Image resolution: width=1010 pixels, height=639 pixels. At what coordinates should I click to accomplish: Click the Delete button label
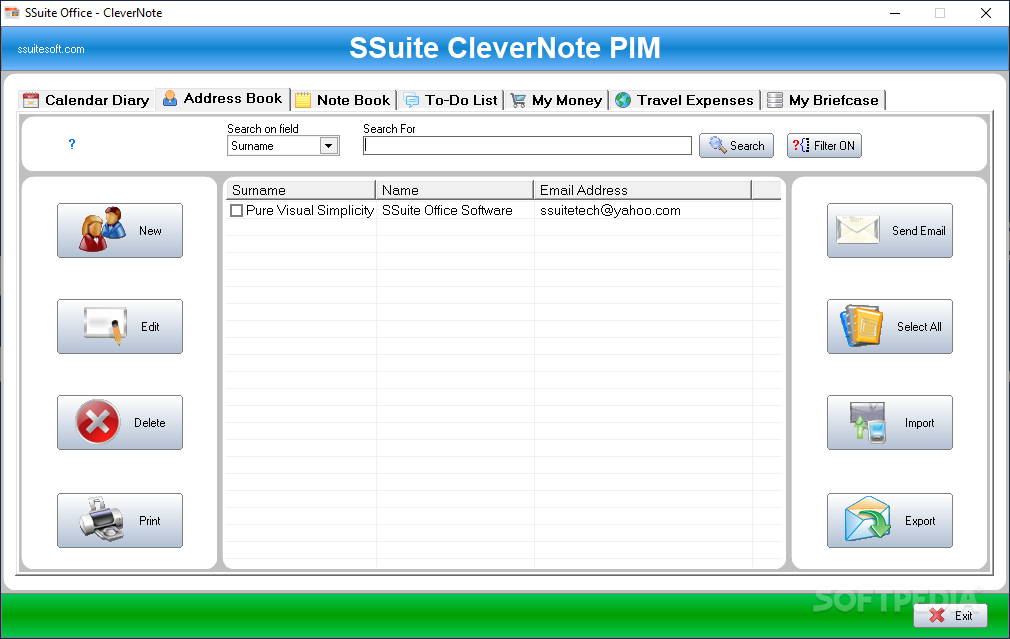tap(149, 423)
